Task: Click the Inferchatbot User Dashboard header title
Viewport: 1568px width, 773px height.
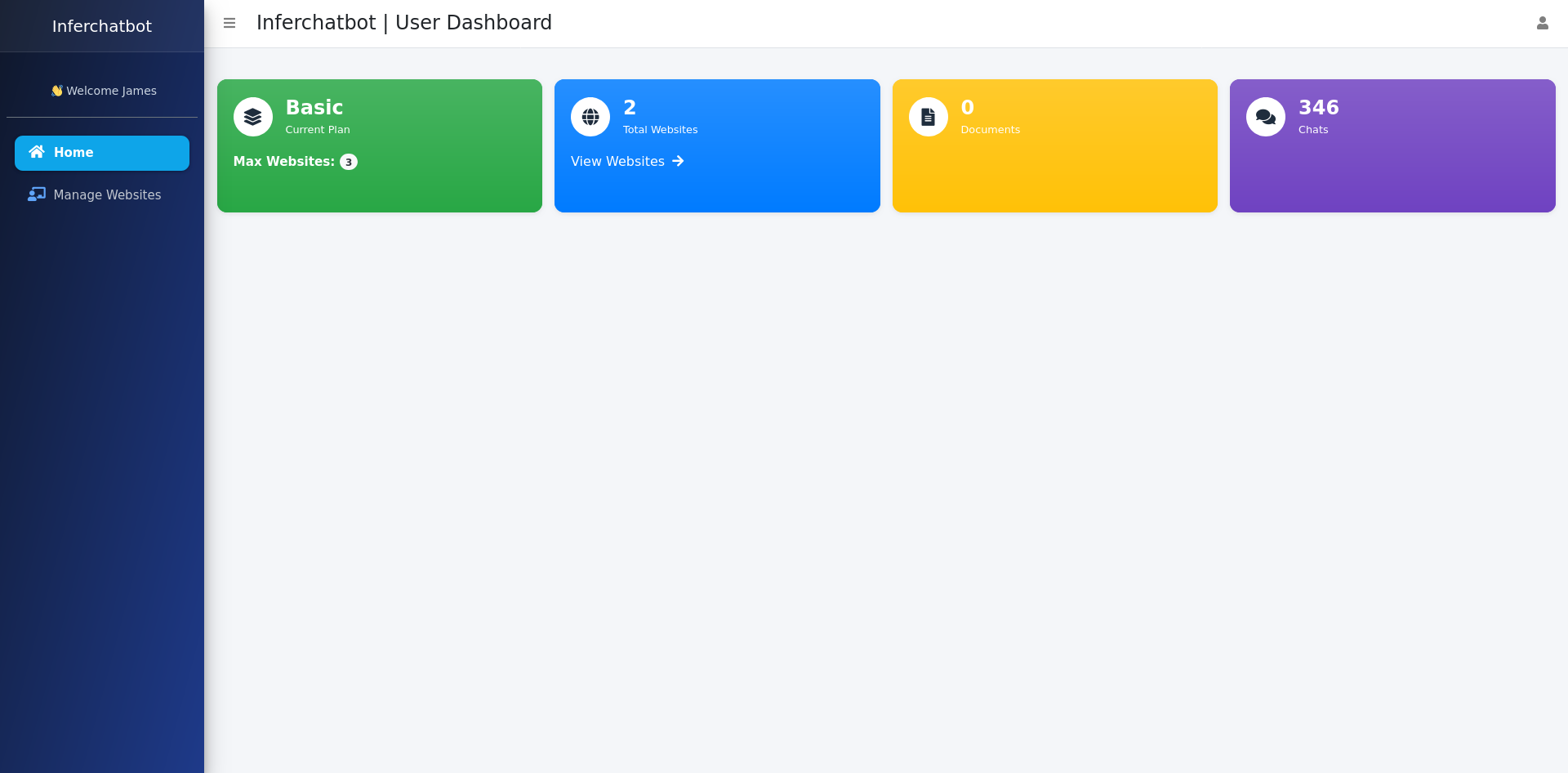Action: pyautogui.click(x=403, y=22)
